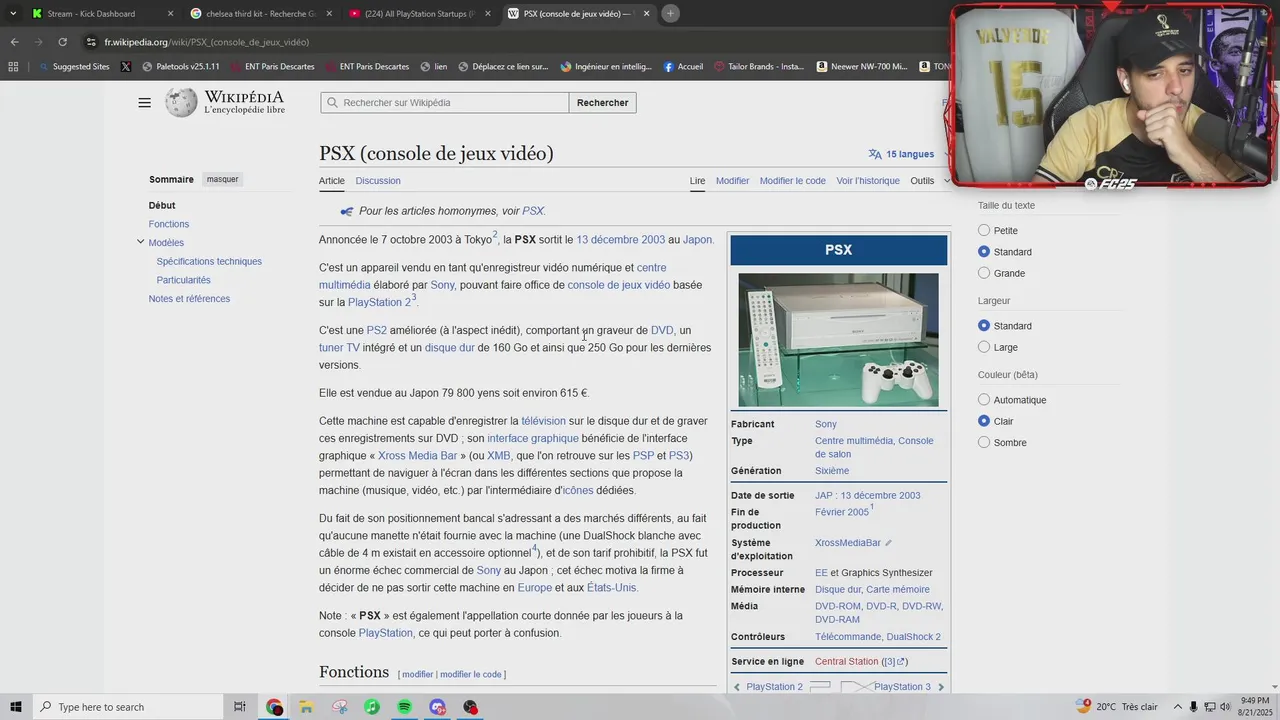Image resolution: width=1280 pixels, height=720 pixels.
Task: Reload the page with the refresh icon
Action: (x=62, y=42)
